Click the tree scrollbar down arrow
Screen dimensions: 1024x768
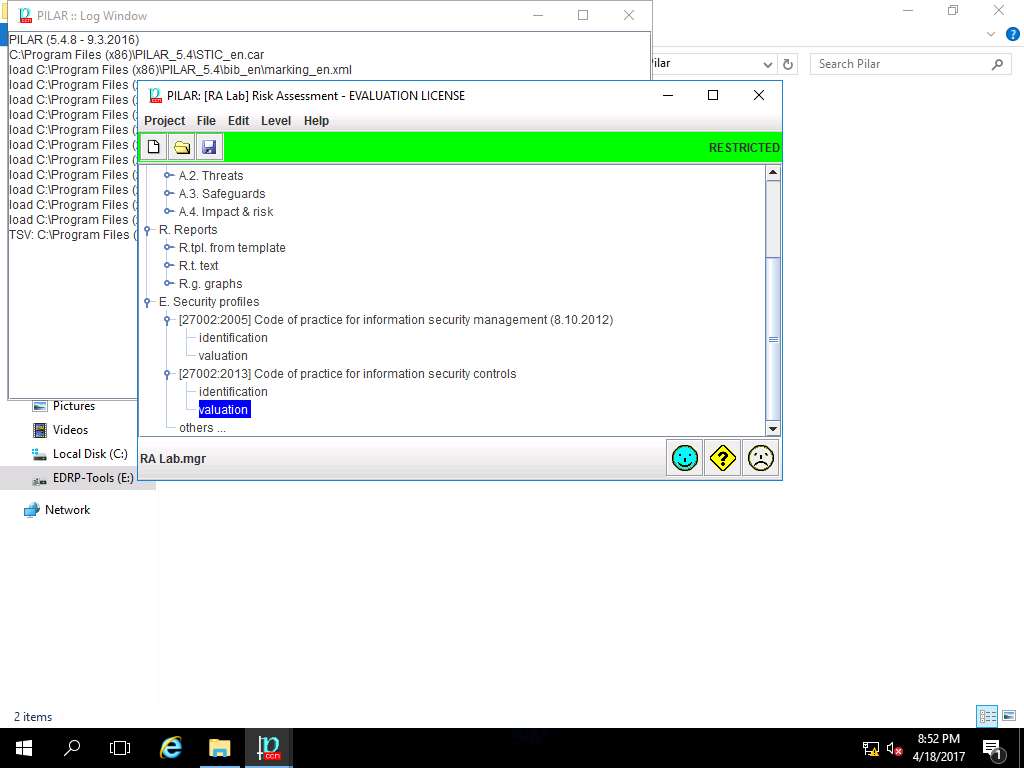pos(773,429)
